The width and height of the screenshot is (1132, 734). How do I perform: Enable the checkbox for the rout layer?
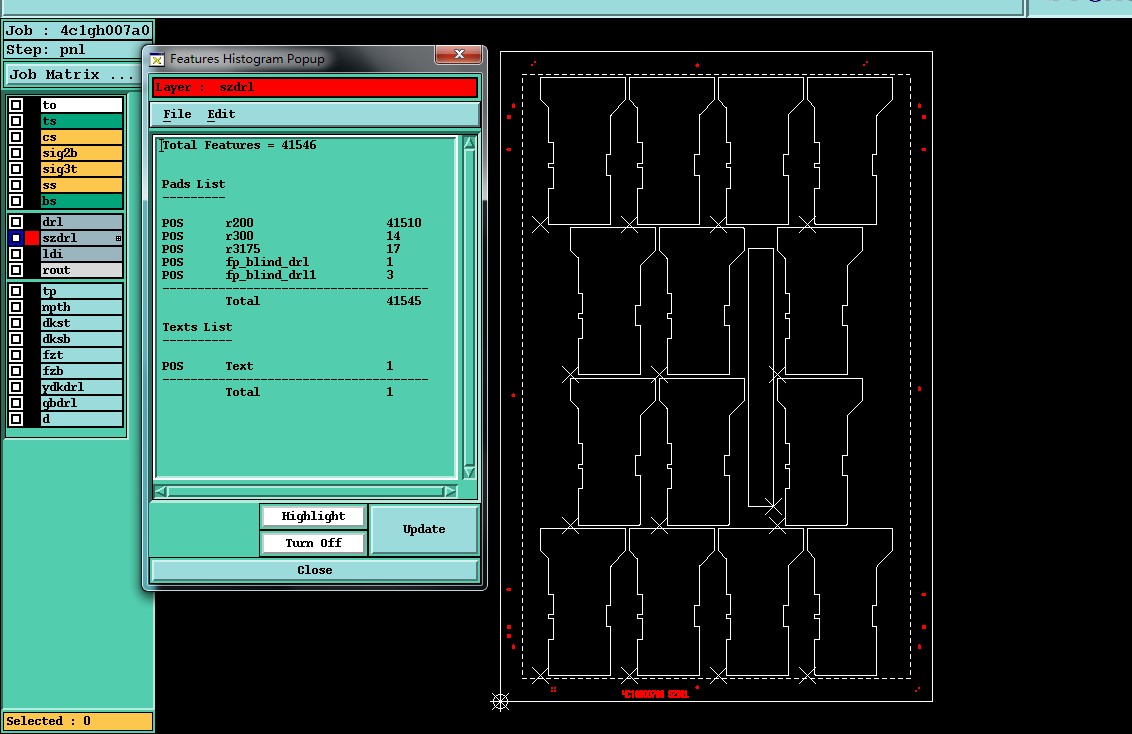[16, 270]
